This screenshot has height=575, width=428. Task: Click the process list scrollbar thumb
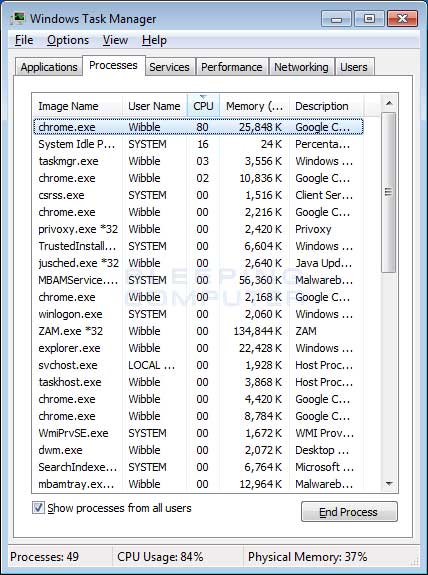pyautogui.click(x=389, y=192)
